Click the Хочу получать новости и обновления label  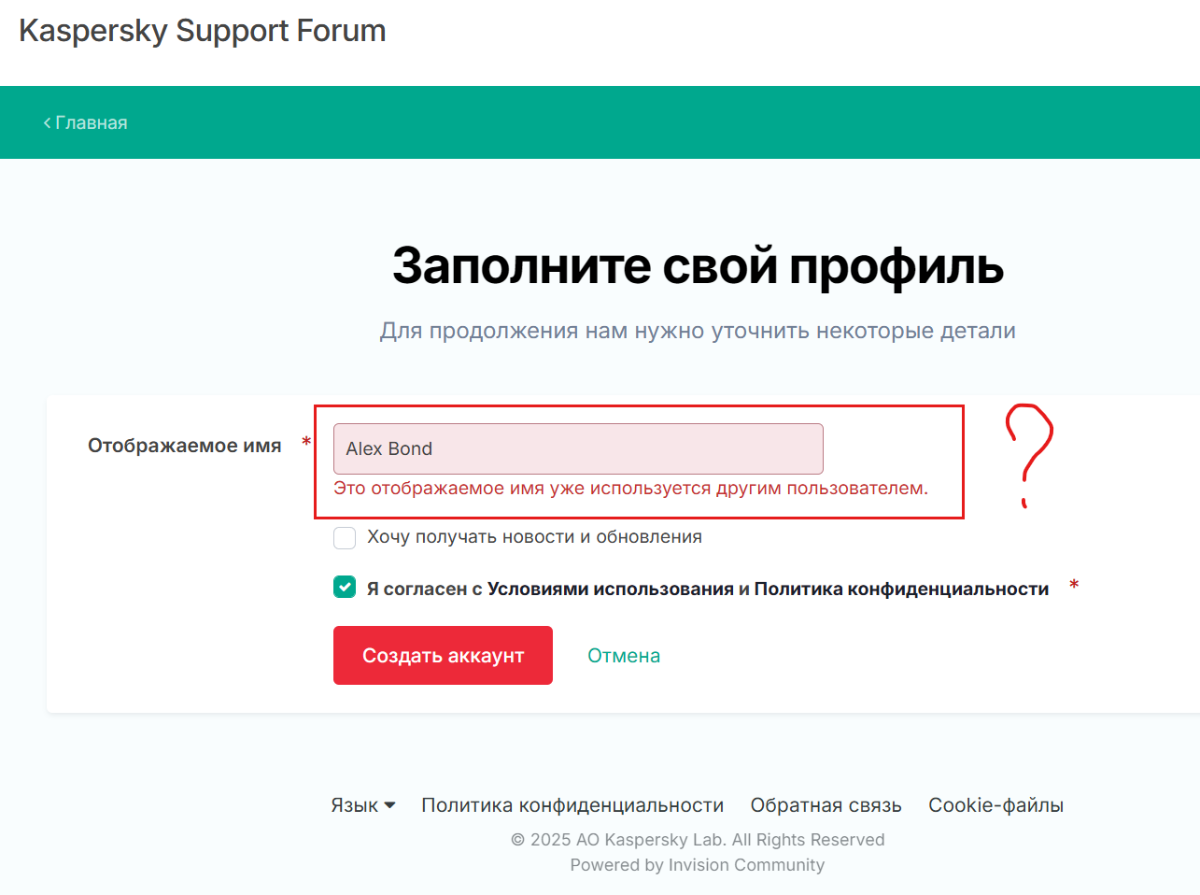[x=534, y=537]
